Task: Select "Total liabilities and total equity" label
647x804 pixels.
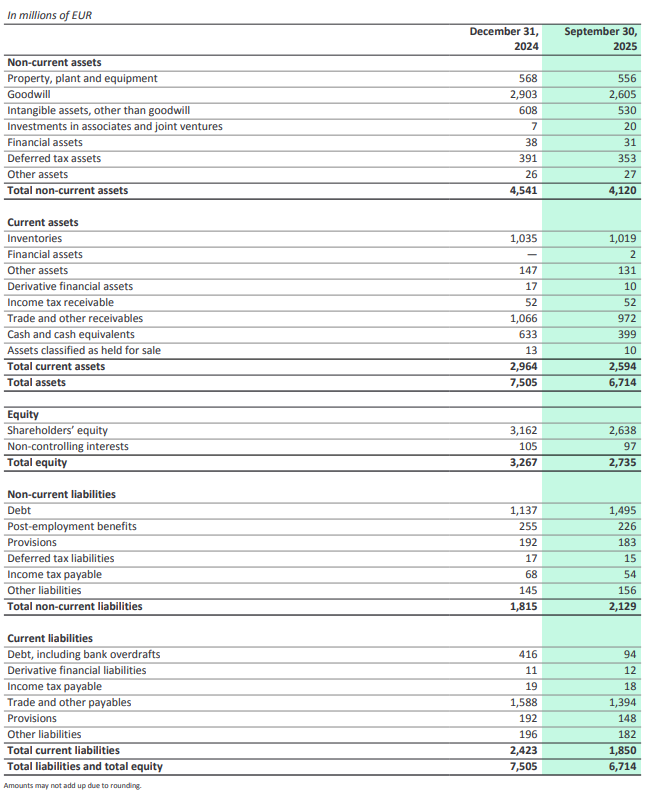Action: [x=85, y=766]
